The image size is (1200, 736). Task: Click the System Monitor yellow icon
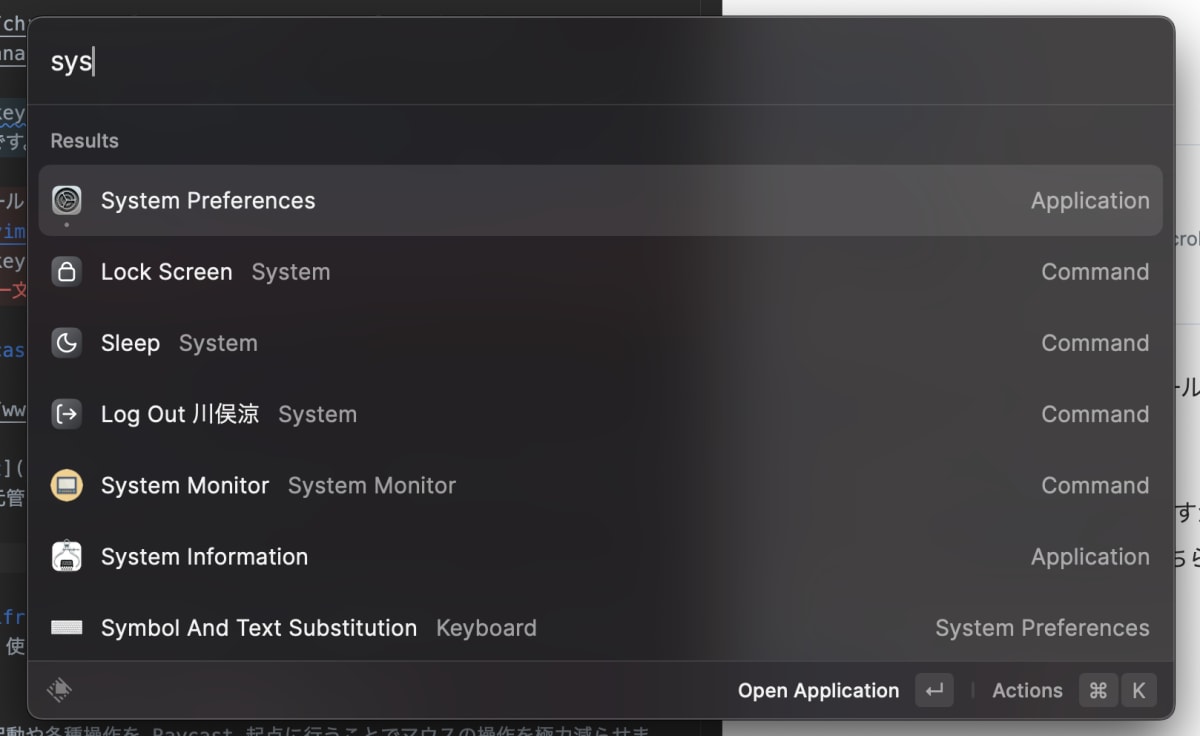pyautogui.click(x=67, y=485)
